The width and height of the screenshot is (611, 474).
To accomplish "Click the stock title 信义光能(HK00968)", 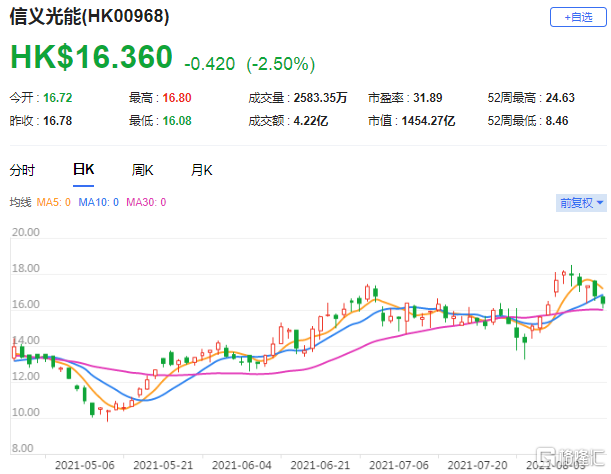I will click(89, 16).
